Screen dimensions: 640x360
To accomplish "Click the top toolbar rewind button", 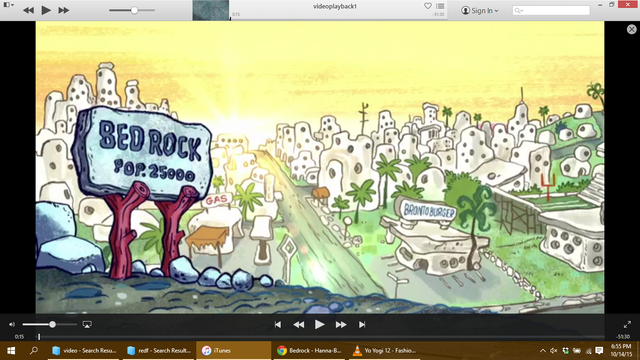I will (28, 10).
